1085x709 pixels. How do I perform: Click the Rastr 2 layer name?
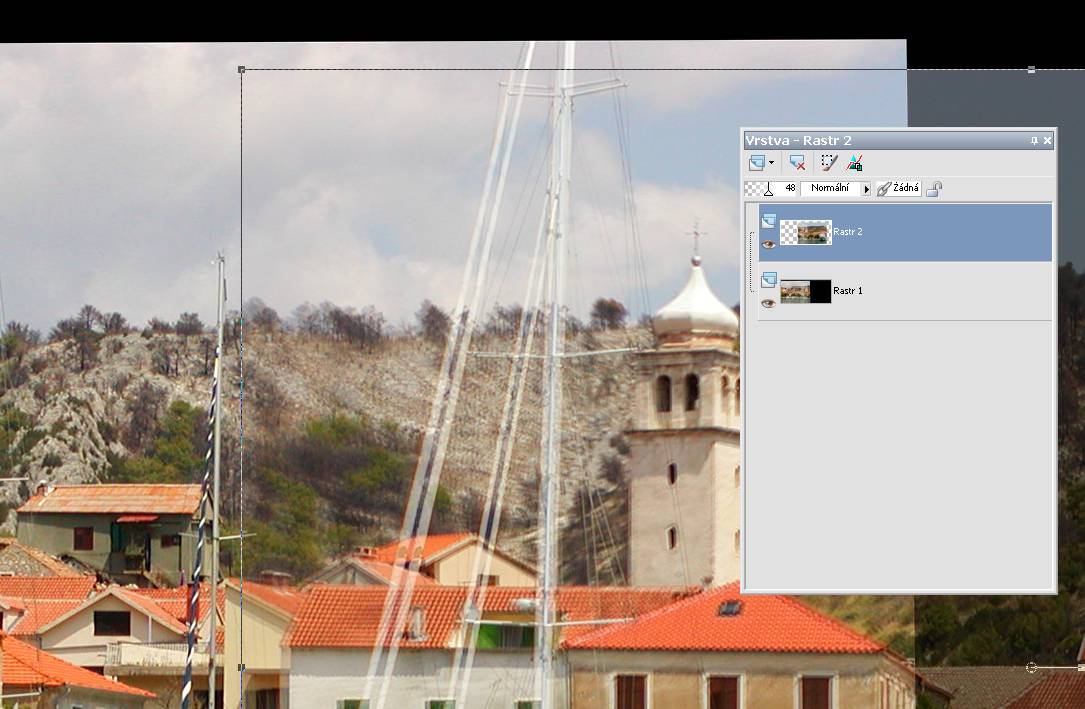[x=848, y=232]
